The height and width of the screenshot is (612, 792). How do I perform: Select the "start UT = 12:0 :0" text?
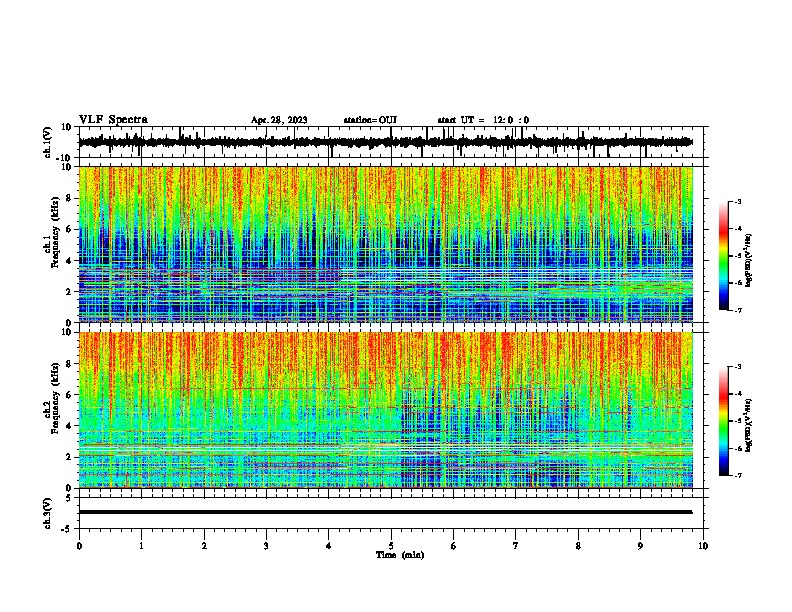483,120
